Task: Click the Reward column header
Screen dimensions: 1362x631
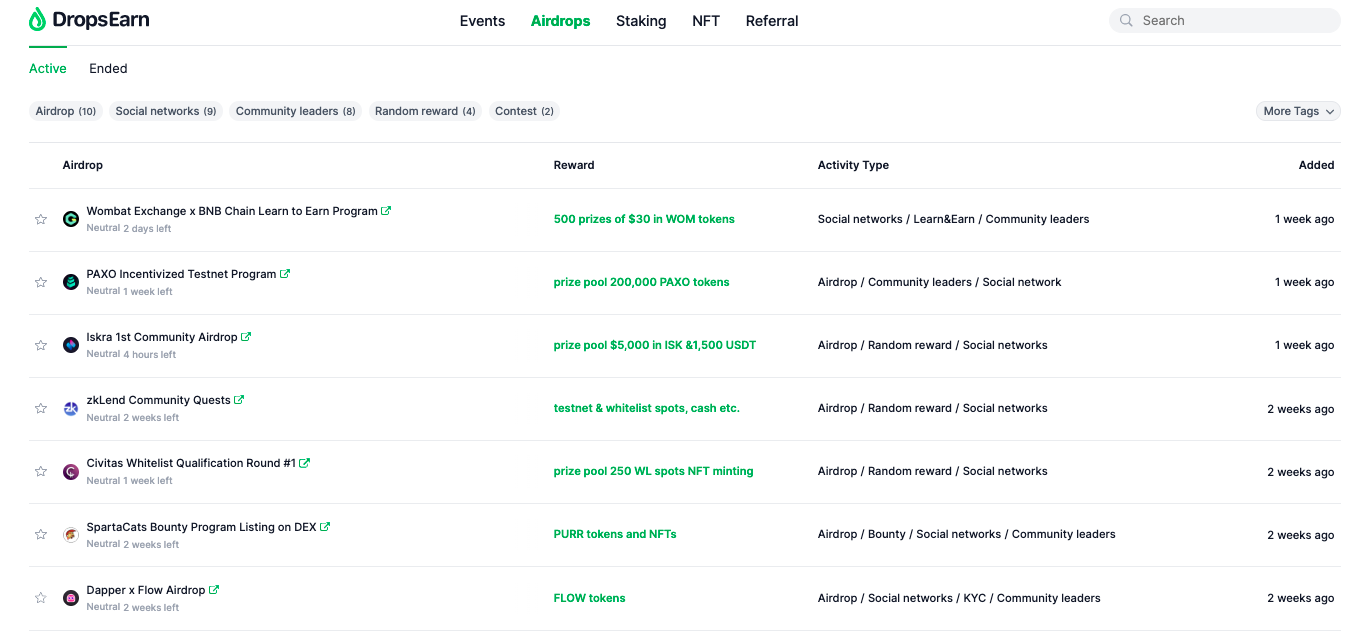Action: pyautogui.click(x=574, y=165)
